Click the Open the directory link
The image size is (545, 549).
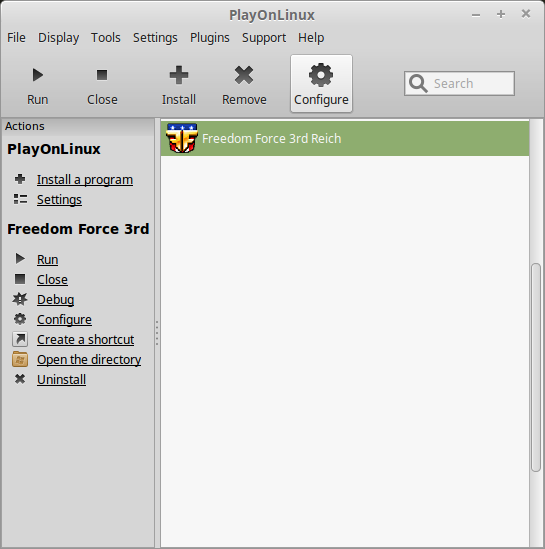(x=89, y=359)
